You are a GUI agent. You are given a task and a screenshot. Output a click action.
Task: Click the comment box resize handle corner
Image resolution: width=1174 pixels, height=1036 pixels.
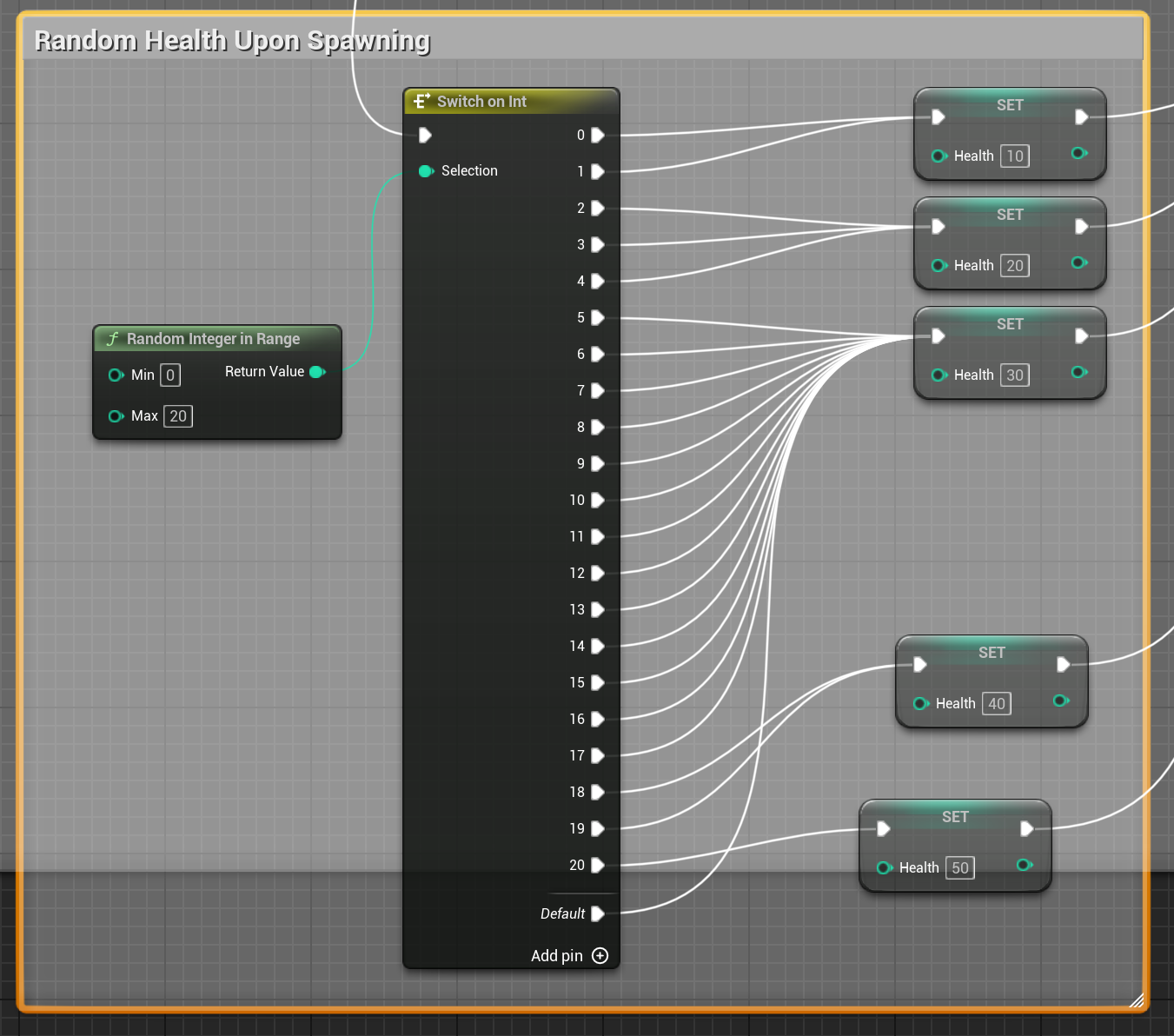coord(1137,1000)
